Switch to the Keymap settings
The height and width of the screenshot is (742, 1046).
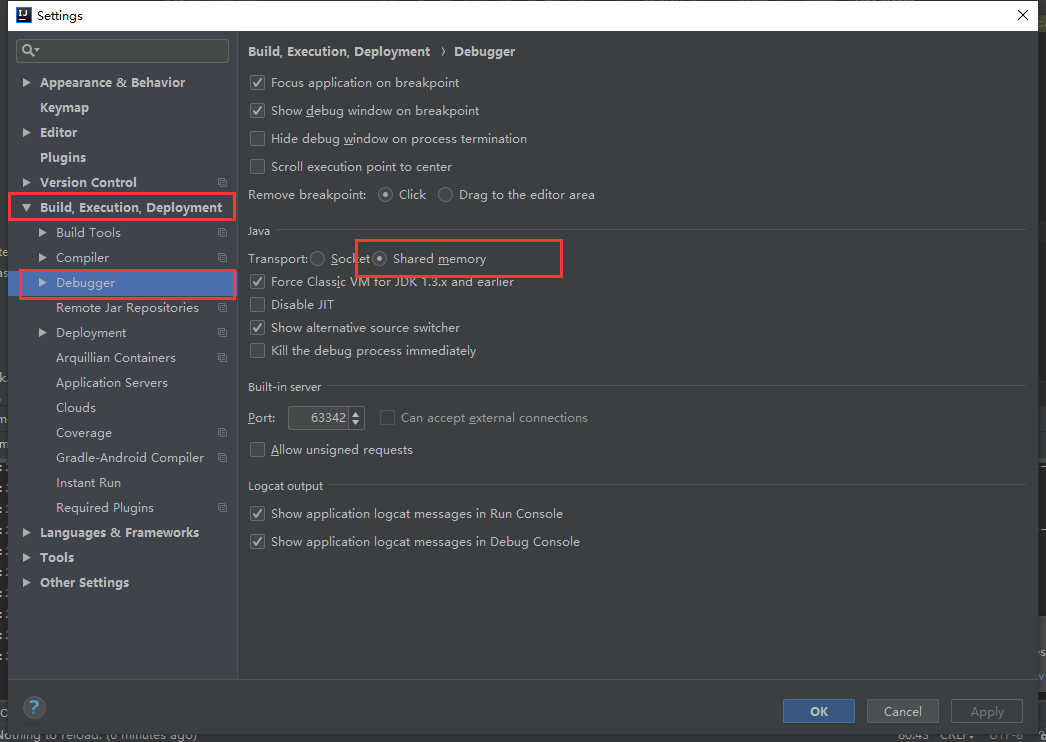click(x=64, y=107)
